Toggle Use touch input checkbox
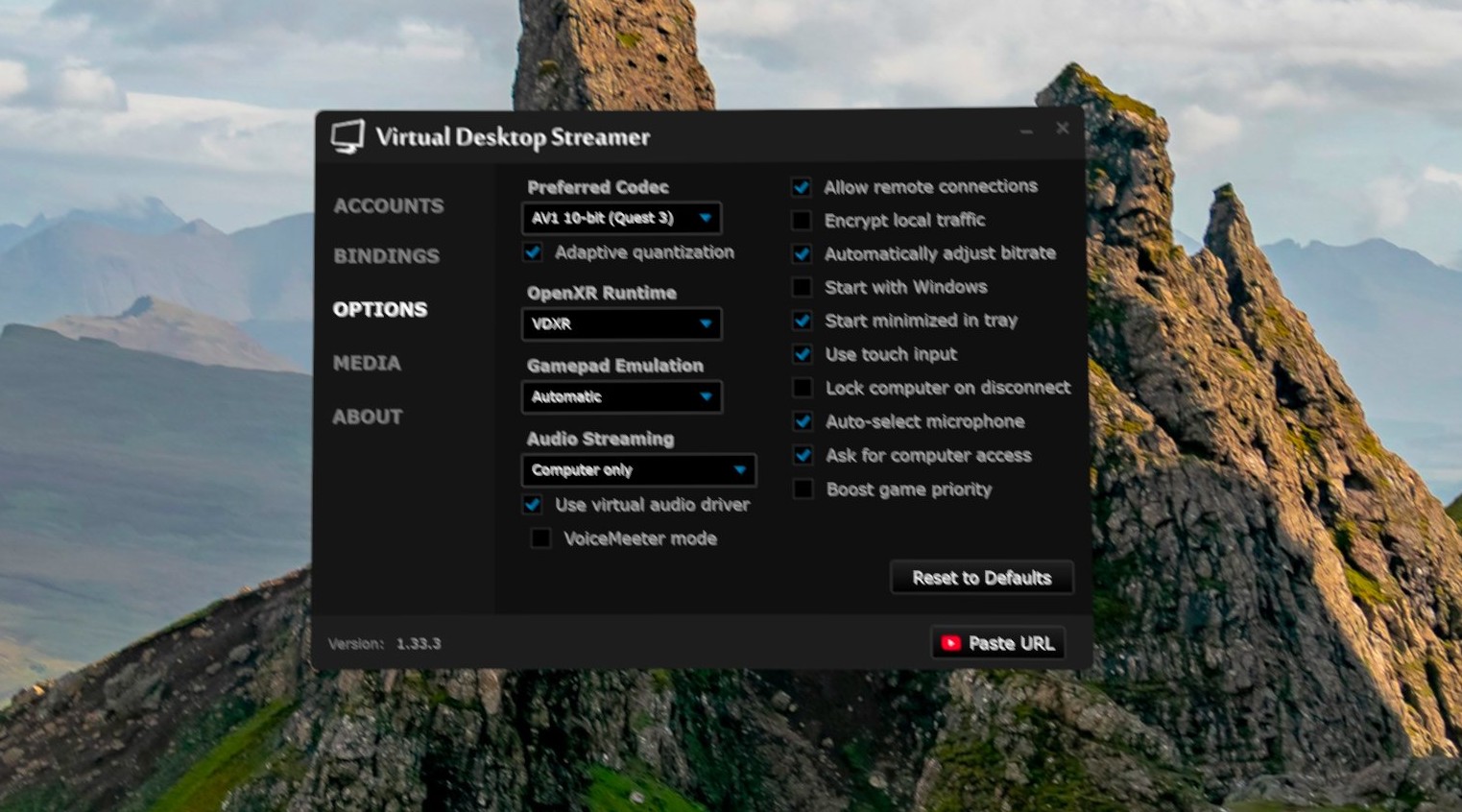 click(x=803, y=354)
